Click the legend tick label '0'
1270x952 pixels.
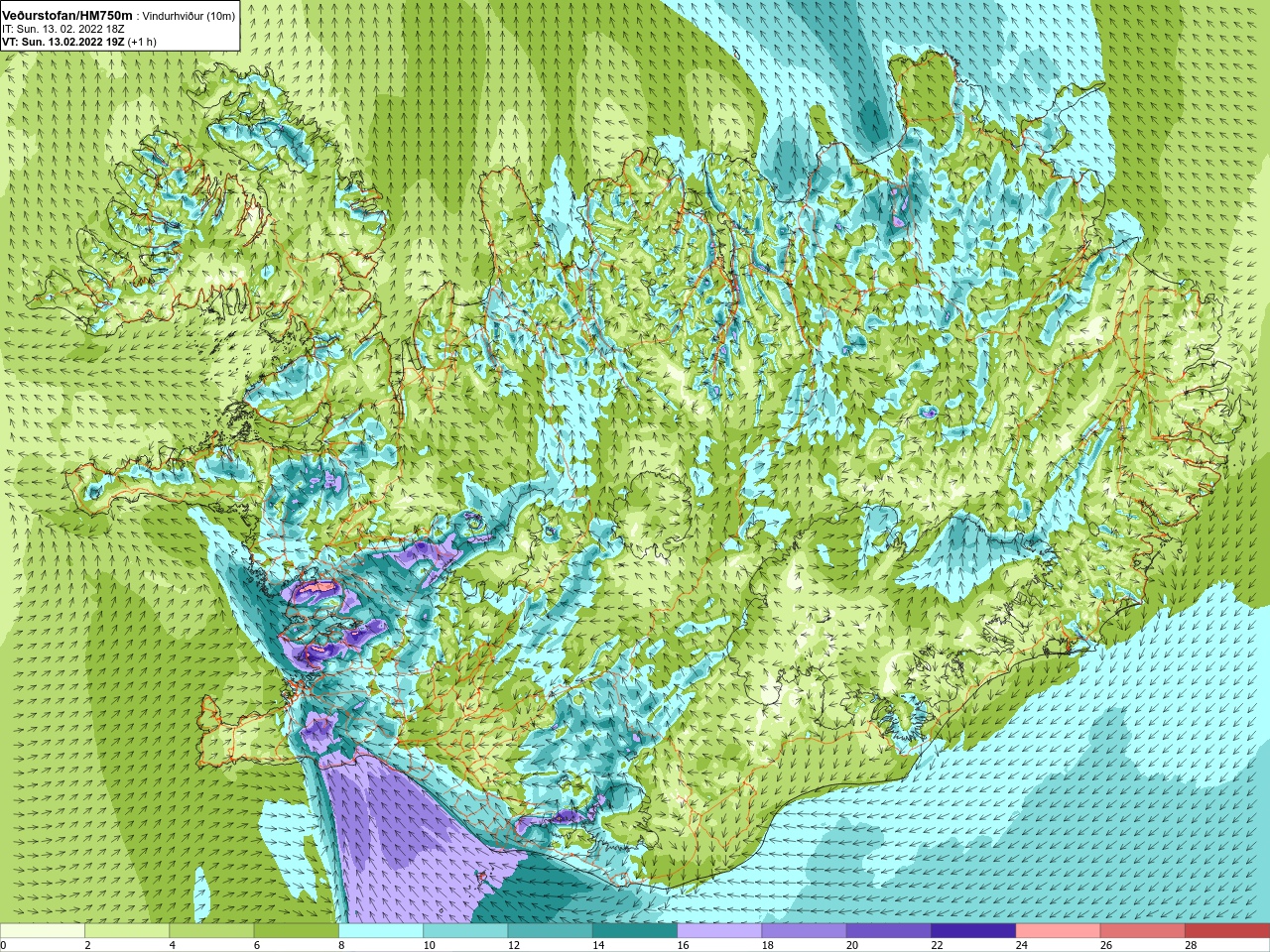[x=4, y=945]
